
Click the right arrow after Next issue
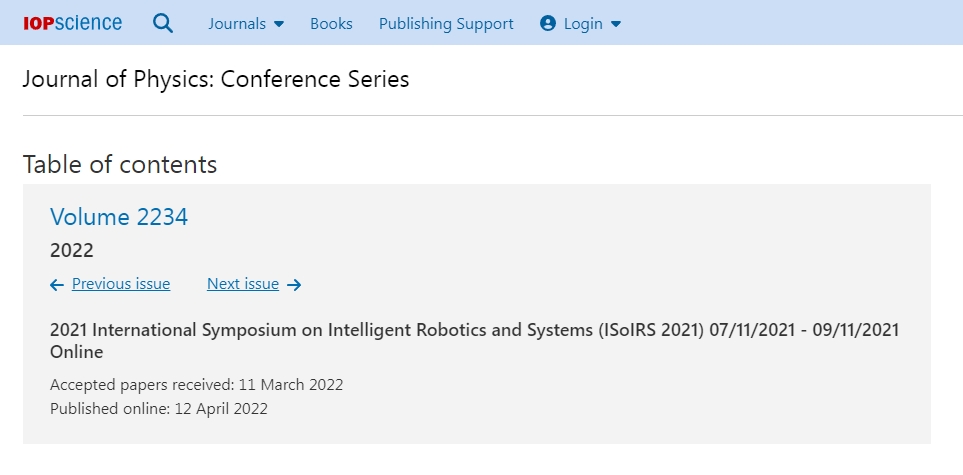(294, 285)
